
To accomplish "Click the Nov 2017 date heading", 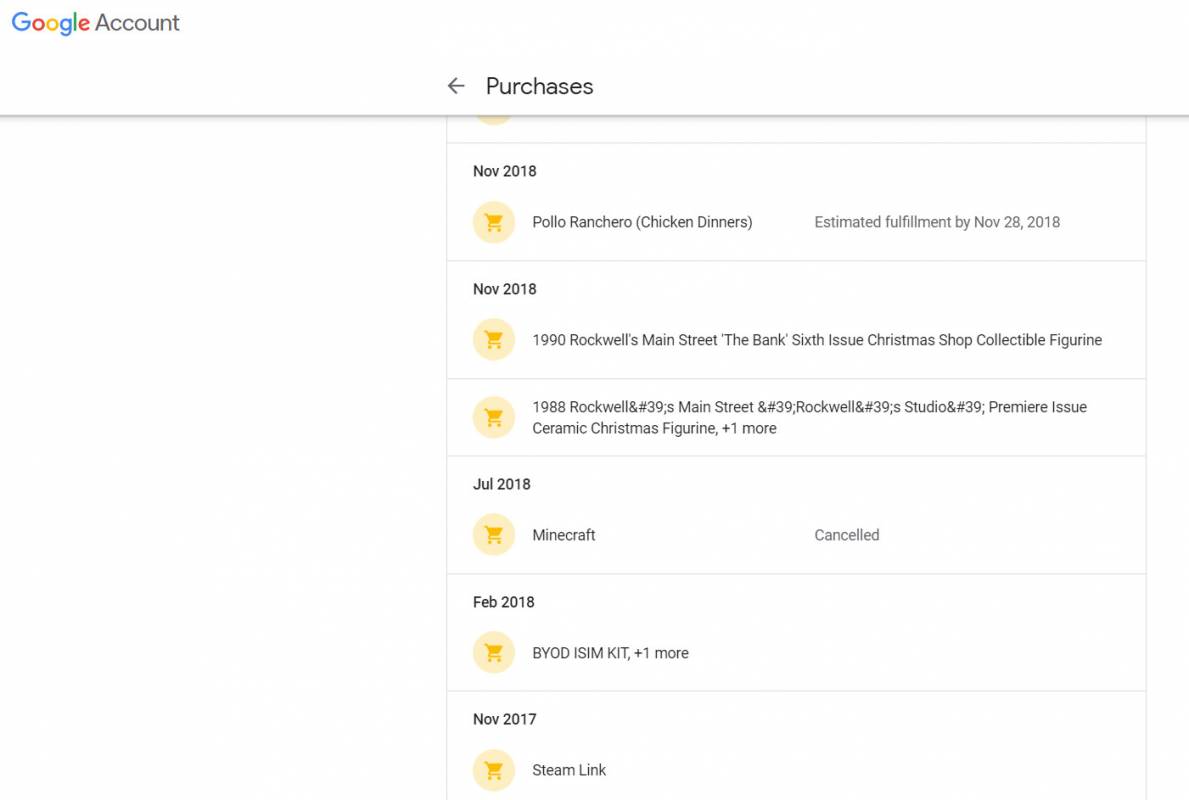I will [504, 719].
